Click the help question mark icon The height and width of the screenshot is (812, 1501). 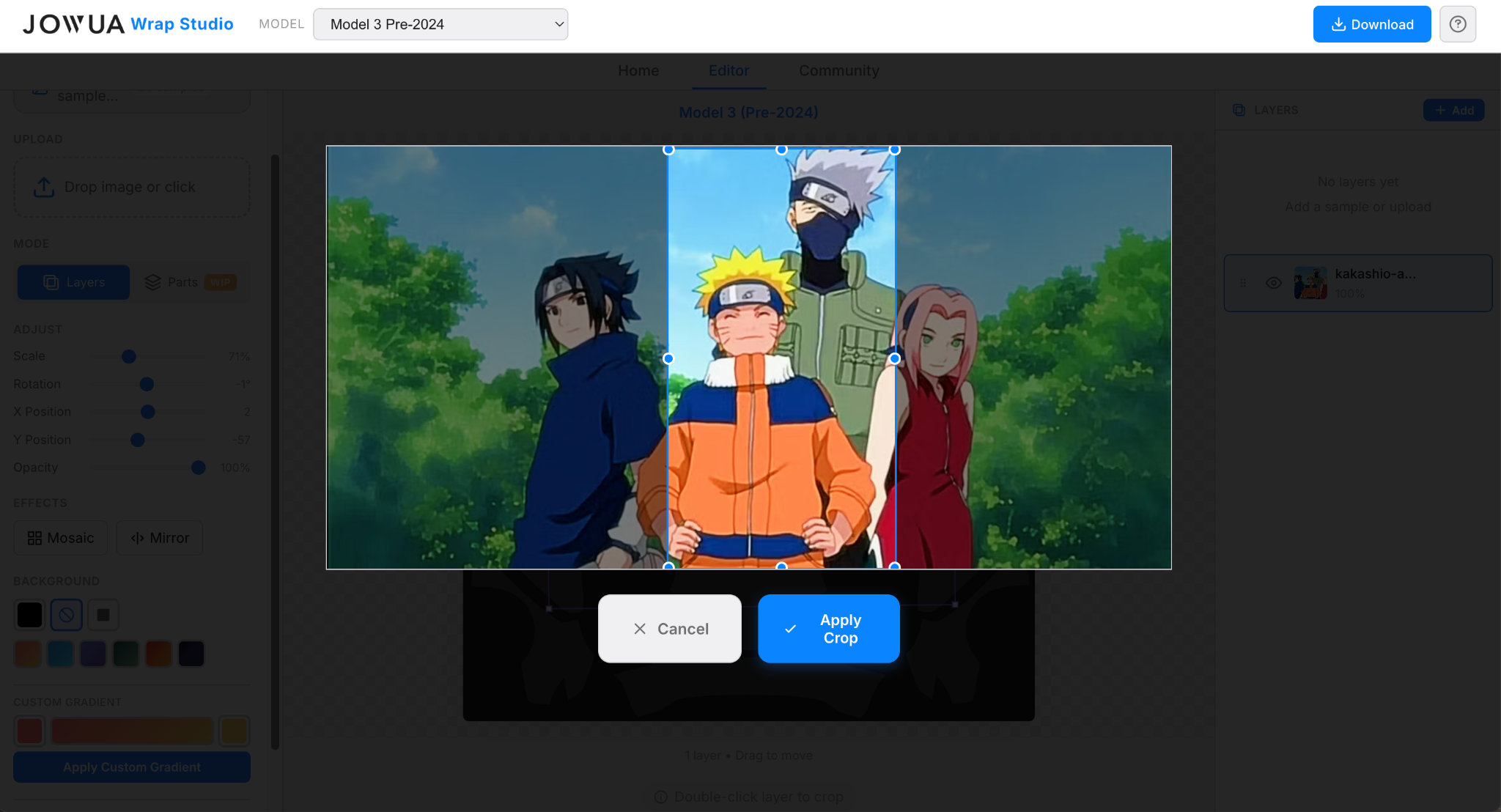pos(1457,24)
